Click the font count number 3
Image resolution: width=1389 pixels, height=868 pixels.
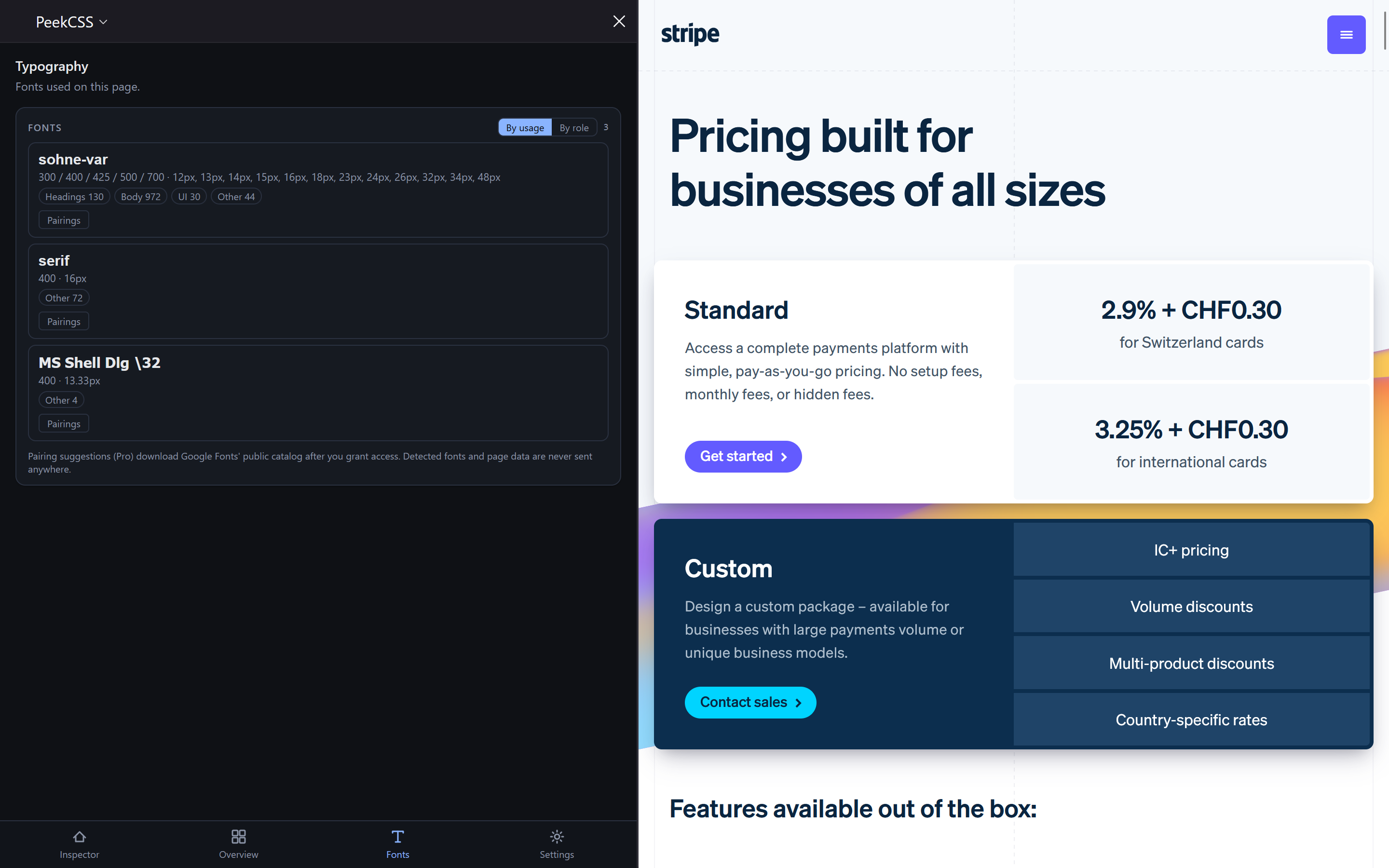click(x=606, y=127)
